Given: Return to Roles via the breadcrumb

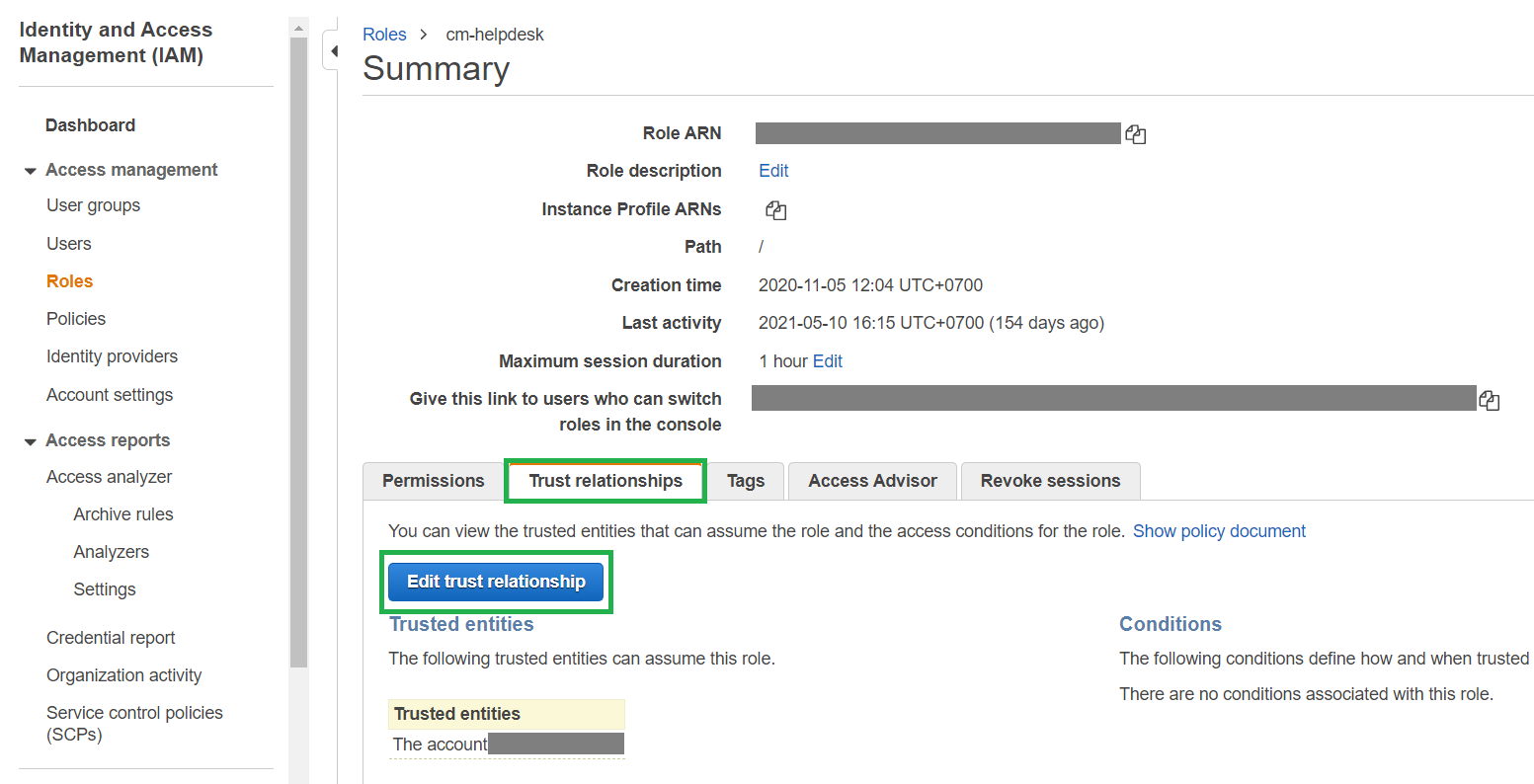Looking at the screenshot, I should coord(384,34).
